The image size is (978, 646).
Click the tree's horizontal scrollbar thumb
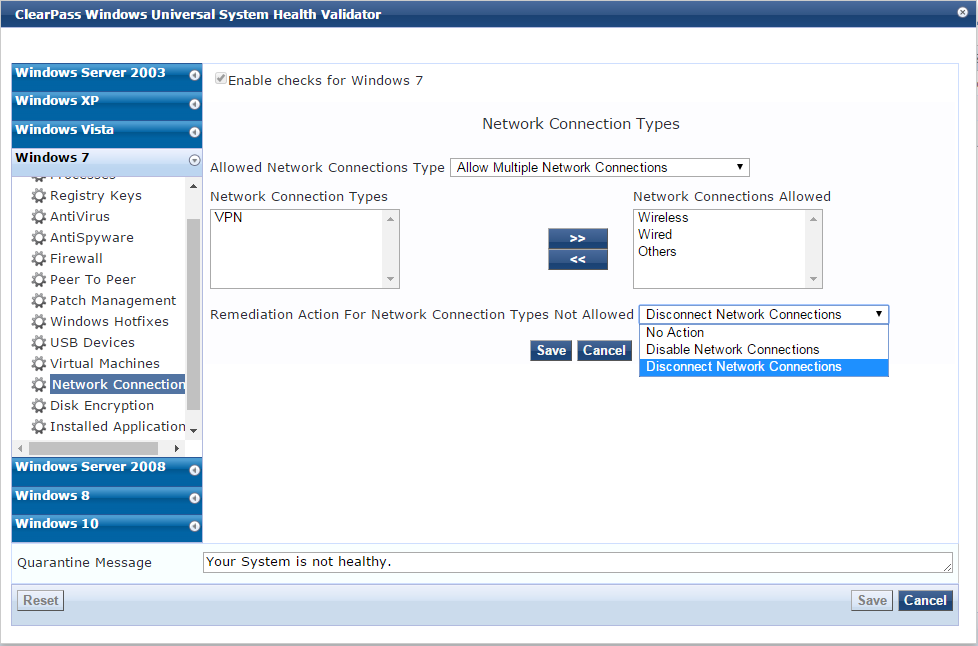point(94,448)
